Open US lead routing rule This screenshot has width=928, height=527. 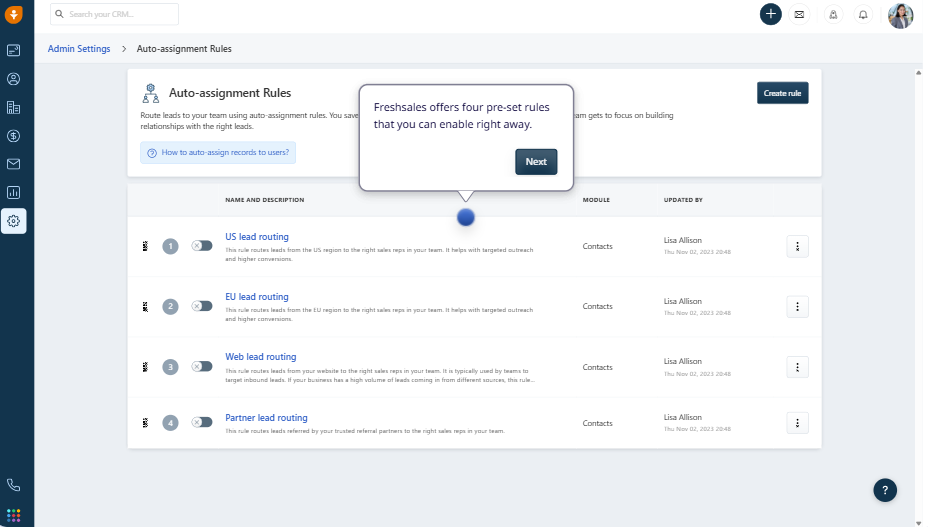coord(257,236)
